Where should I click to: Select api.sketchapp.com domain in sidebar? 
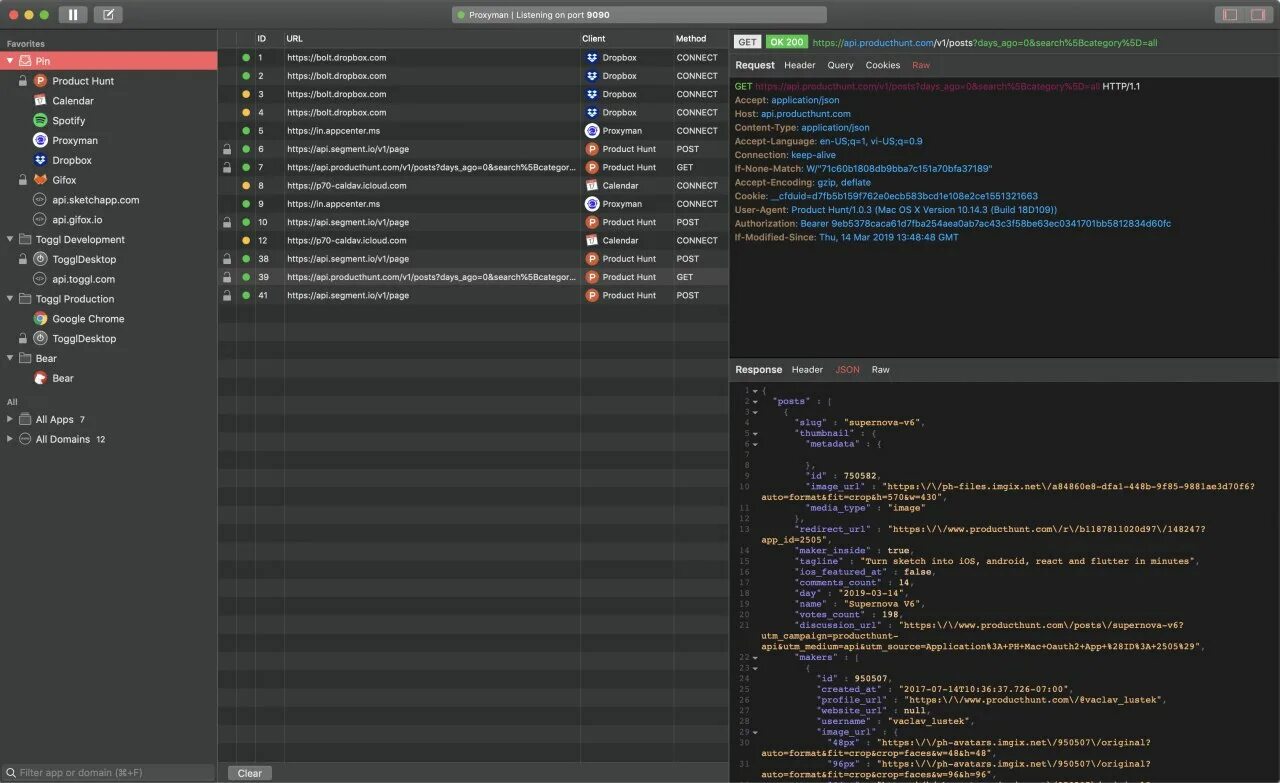96,200
